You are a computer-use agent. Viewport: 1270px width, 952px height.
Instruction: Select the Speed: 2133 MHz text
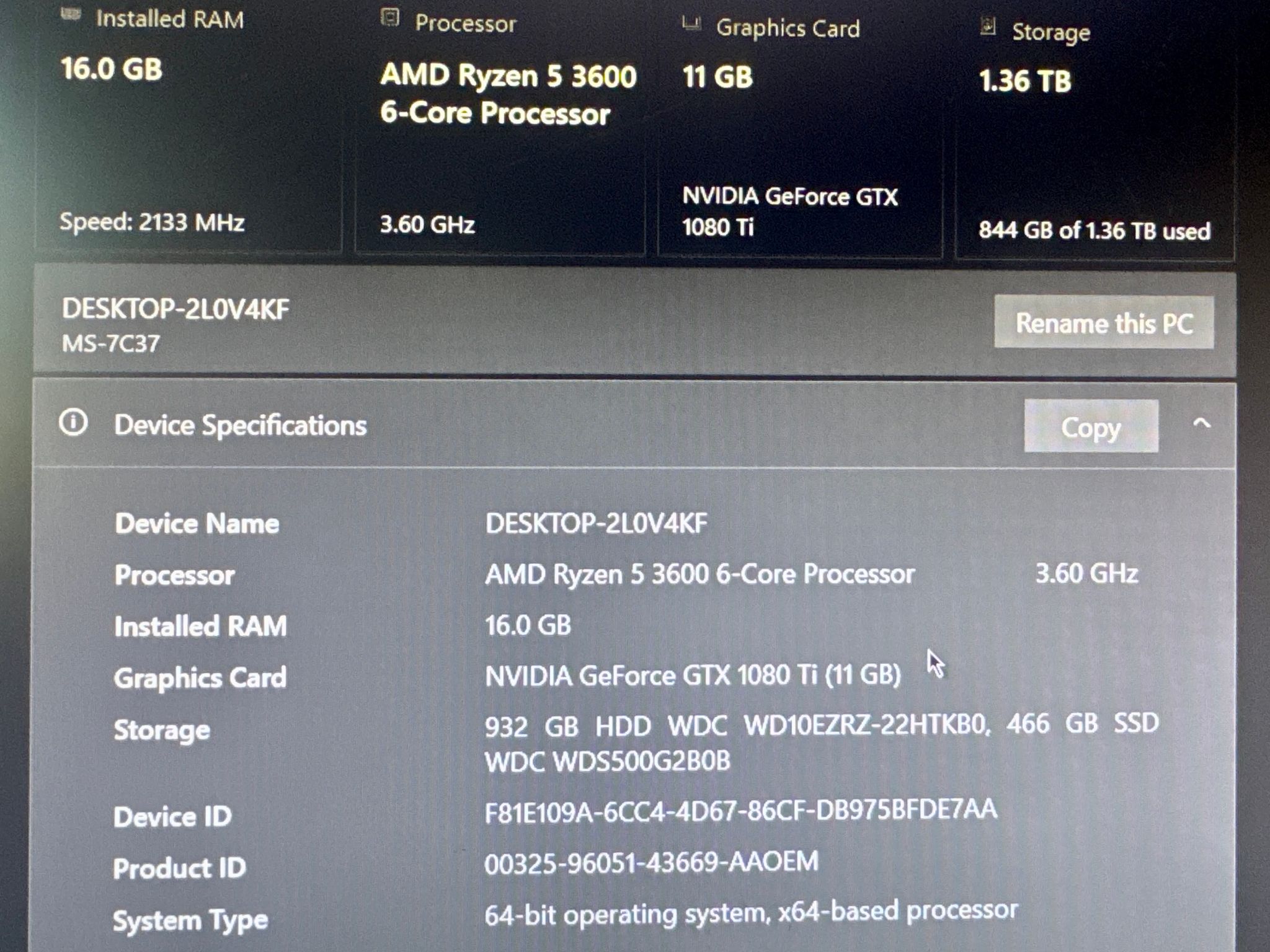(152, 222)
